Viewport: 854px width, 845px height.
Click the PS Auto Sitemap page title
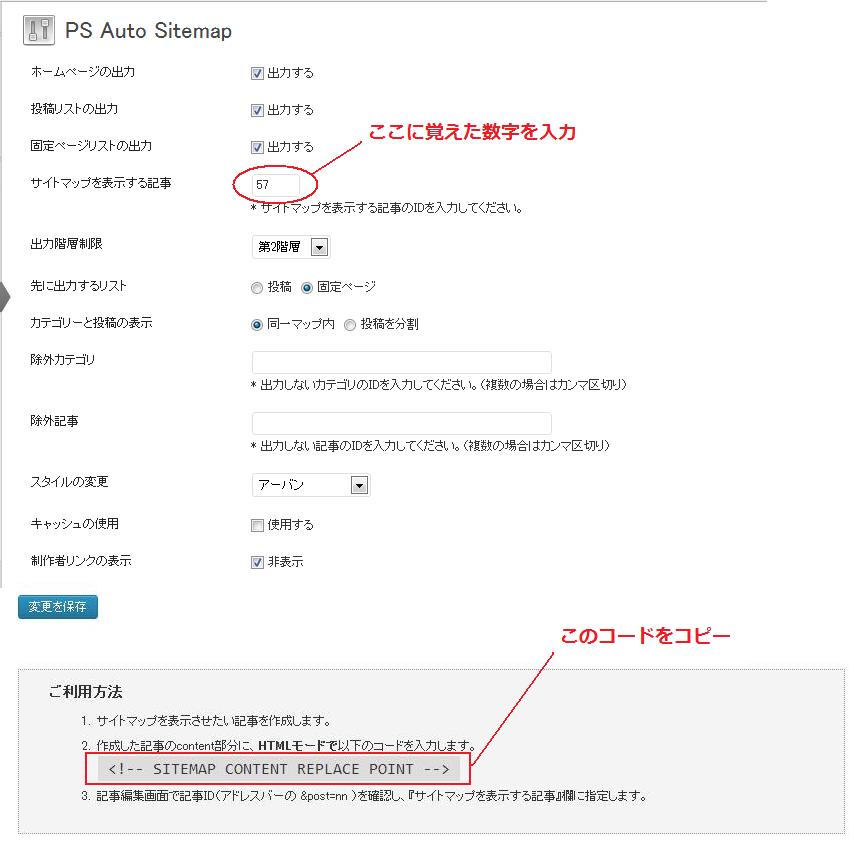148,31
